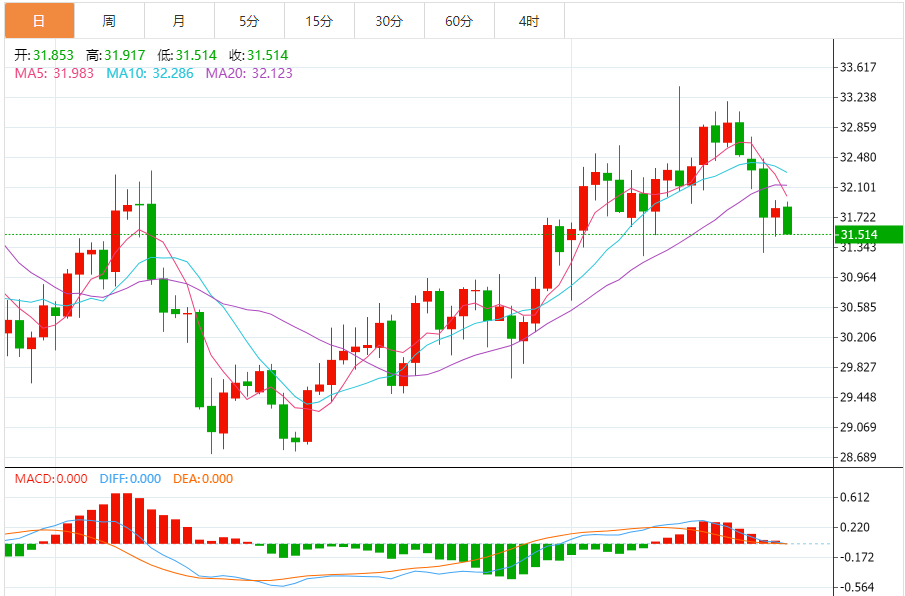
Task: Click the 33.238 price axis label
Action: [x=858, y=97]
